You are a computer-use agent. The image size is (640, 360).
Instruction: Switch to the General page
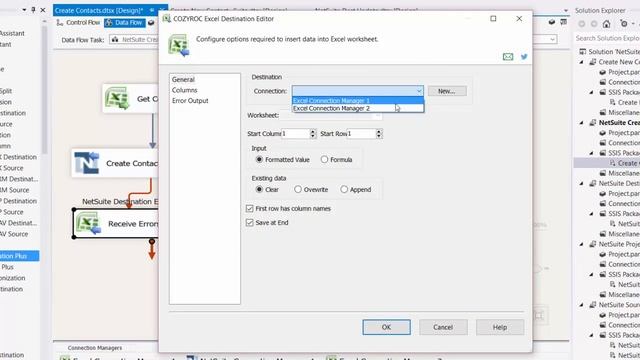pyautogui.click(x=183, y=80)
